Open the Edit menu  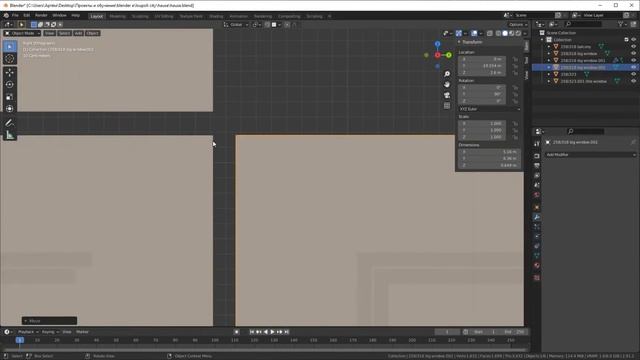27,16
